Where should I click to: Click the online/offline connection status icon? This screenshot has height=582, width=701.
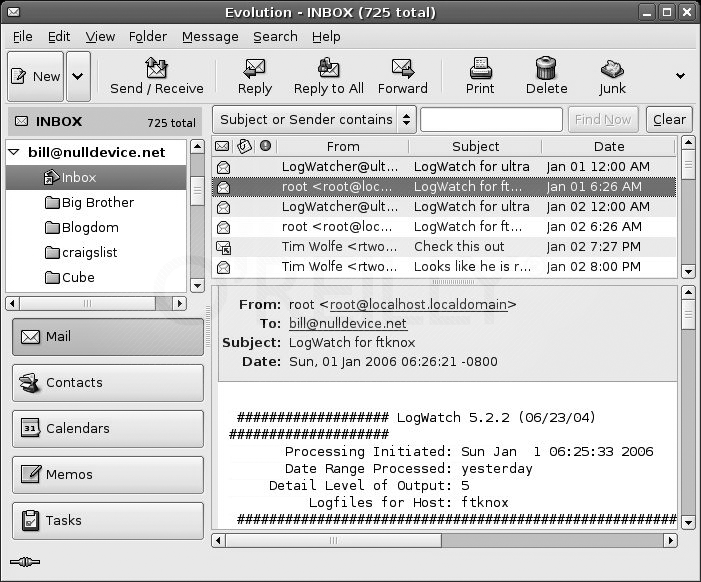pyautogui.click(x=25, y=562)
